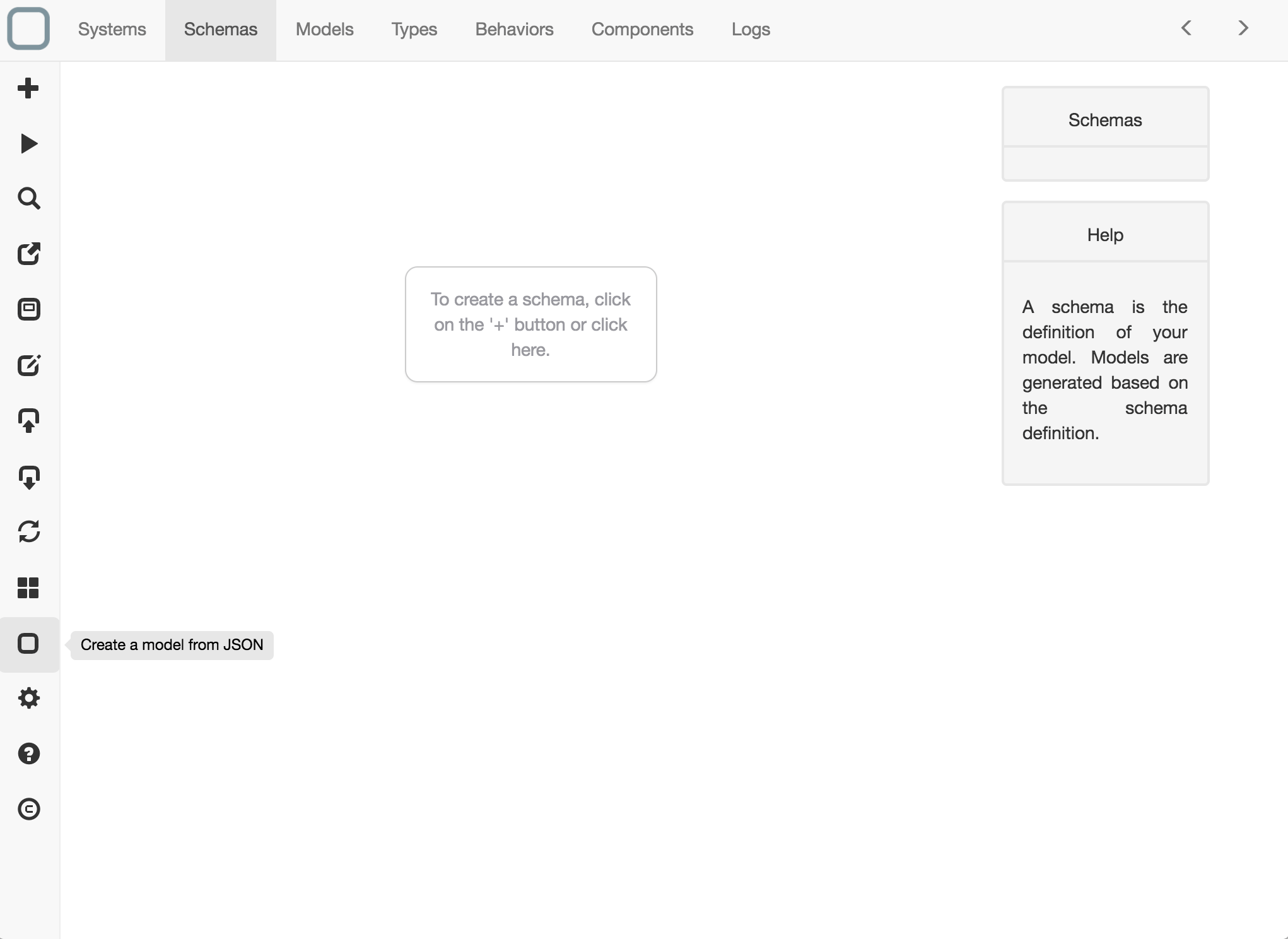Click the 'To create a schema' placeholder box
The width and height of the screenshot is (1288, 939).
point(530,324)
